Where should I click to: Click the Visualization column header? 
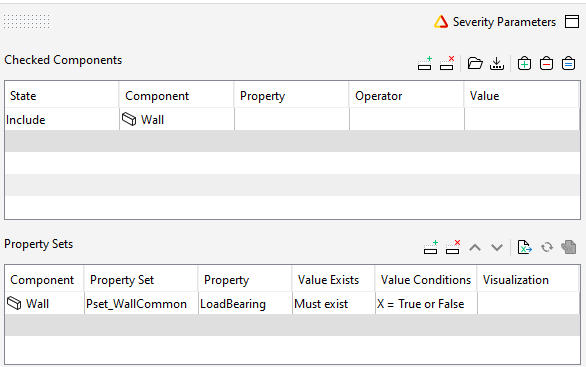[x=528, y=280]
